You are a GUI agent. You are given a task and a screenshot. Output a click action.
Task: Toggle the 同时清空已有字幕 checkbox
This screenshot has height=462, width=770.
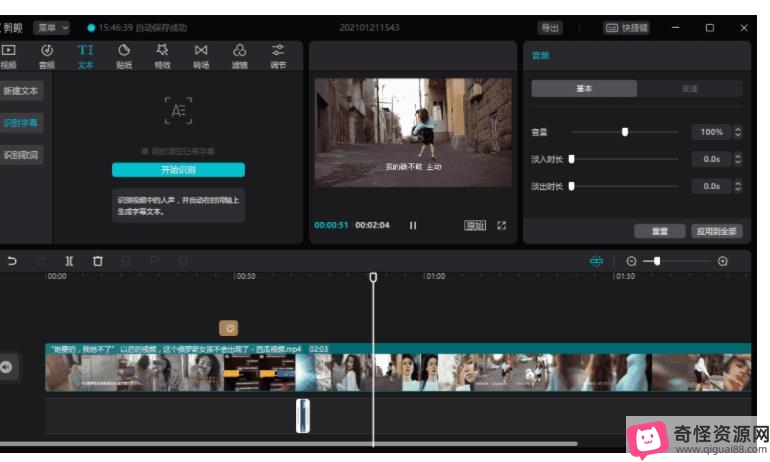[145, 151]
